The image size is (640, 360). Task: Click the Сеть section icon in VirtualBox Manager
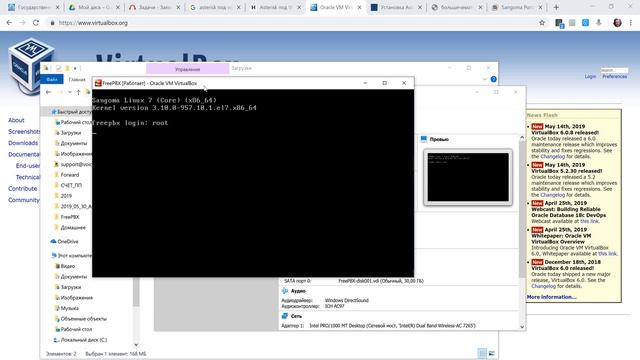click(285, 316)
